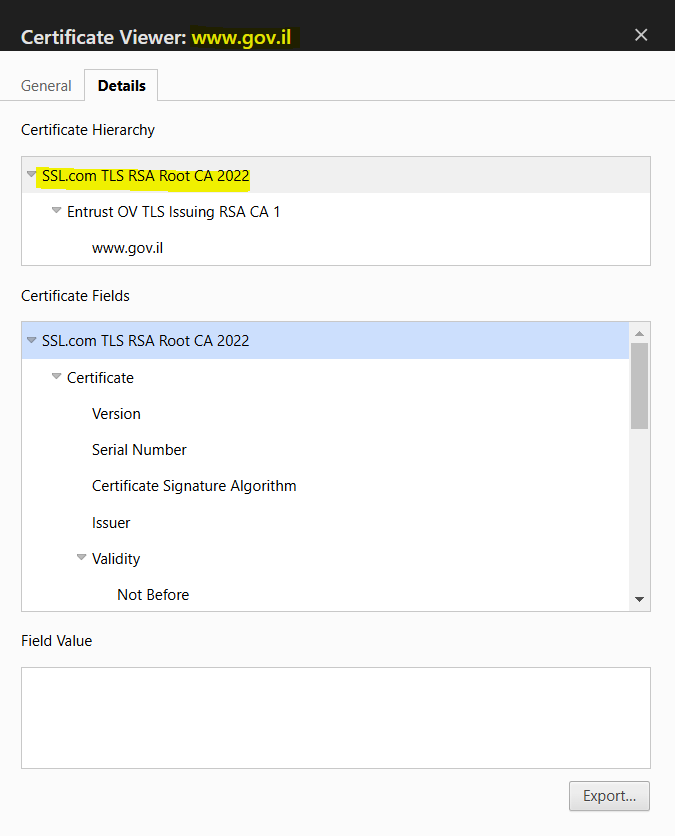Select the Not Before field
675x836 pixels.
click(x=153, y=595)
